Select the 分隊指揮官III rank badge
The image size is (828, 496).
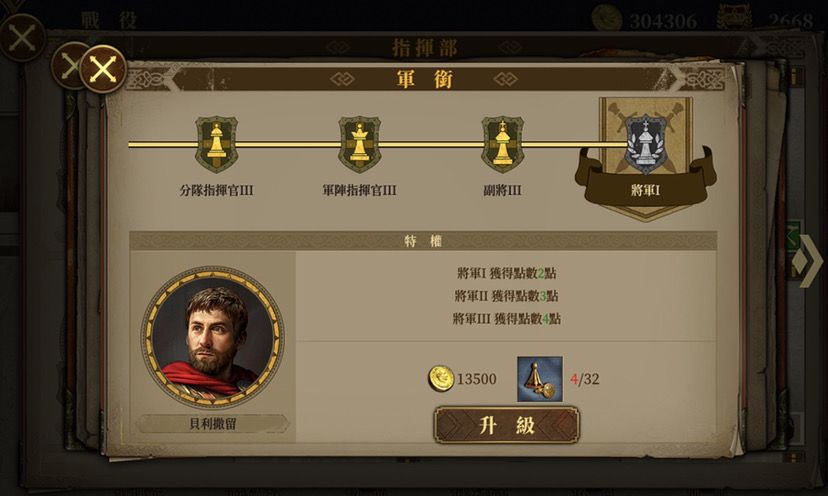(x=217, y=144)
